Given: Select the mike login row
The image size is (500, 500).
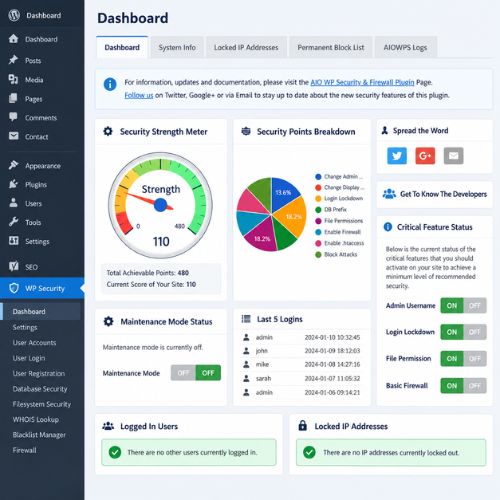Looking at the screenshot, I should click(302, 364).
